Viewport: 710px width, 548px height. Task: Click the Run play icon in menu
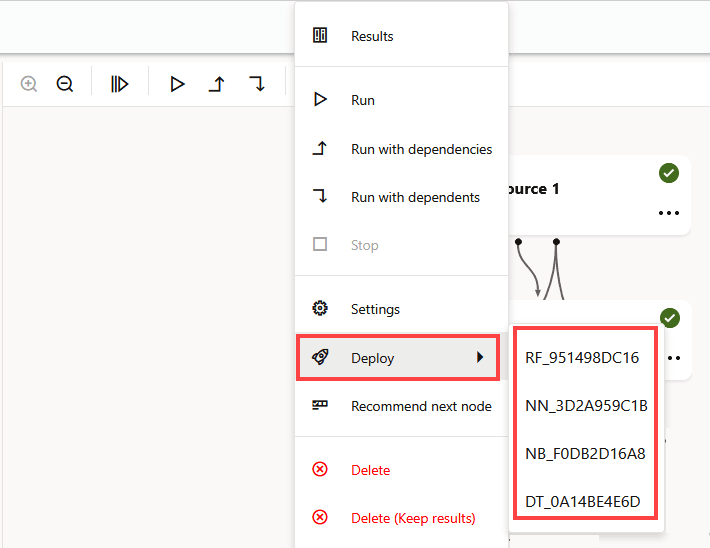[320, 99]
